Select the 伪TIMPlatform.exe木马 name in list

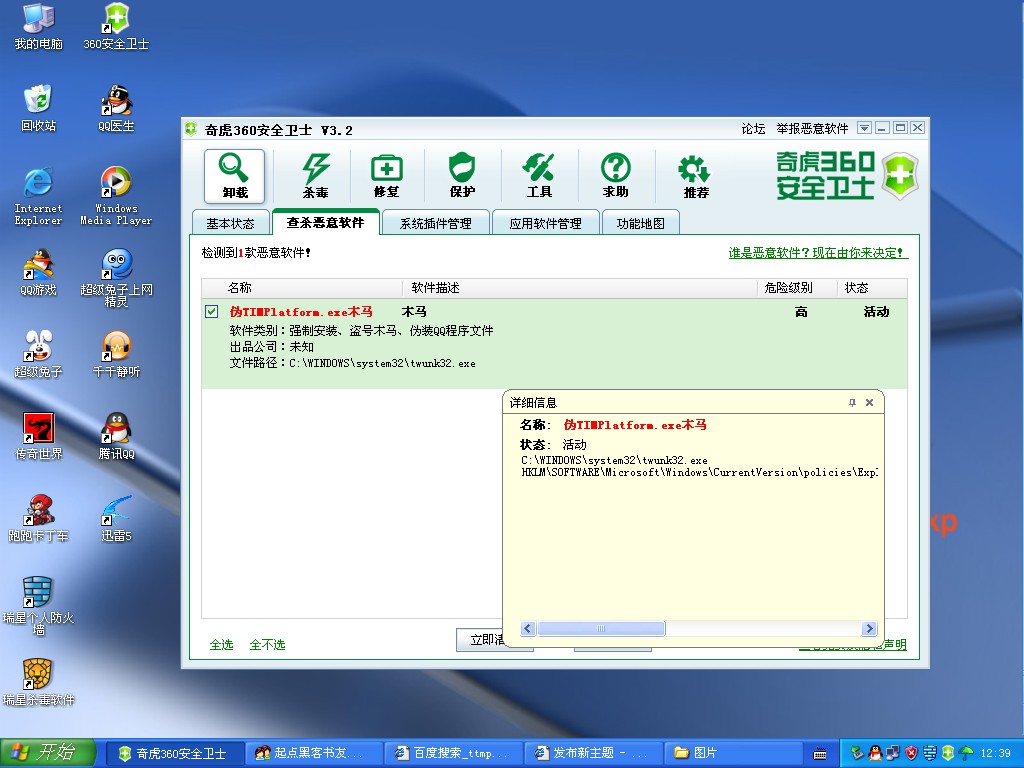point(301,312)
